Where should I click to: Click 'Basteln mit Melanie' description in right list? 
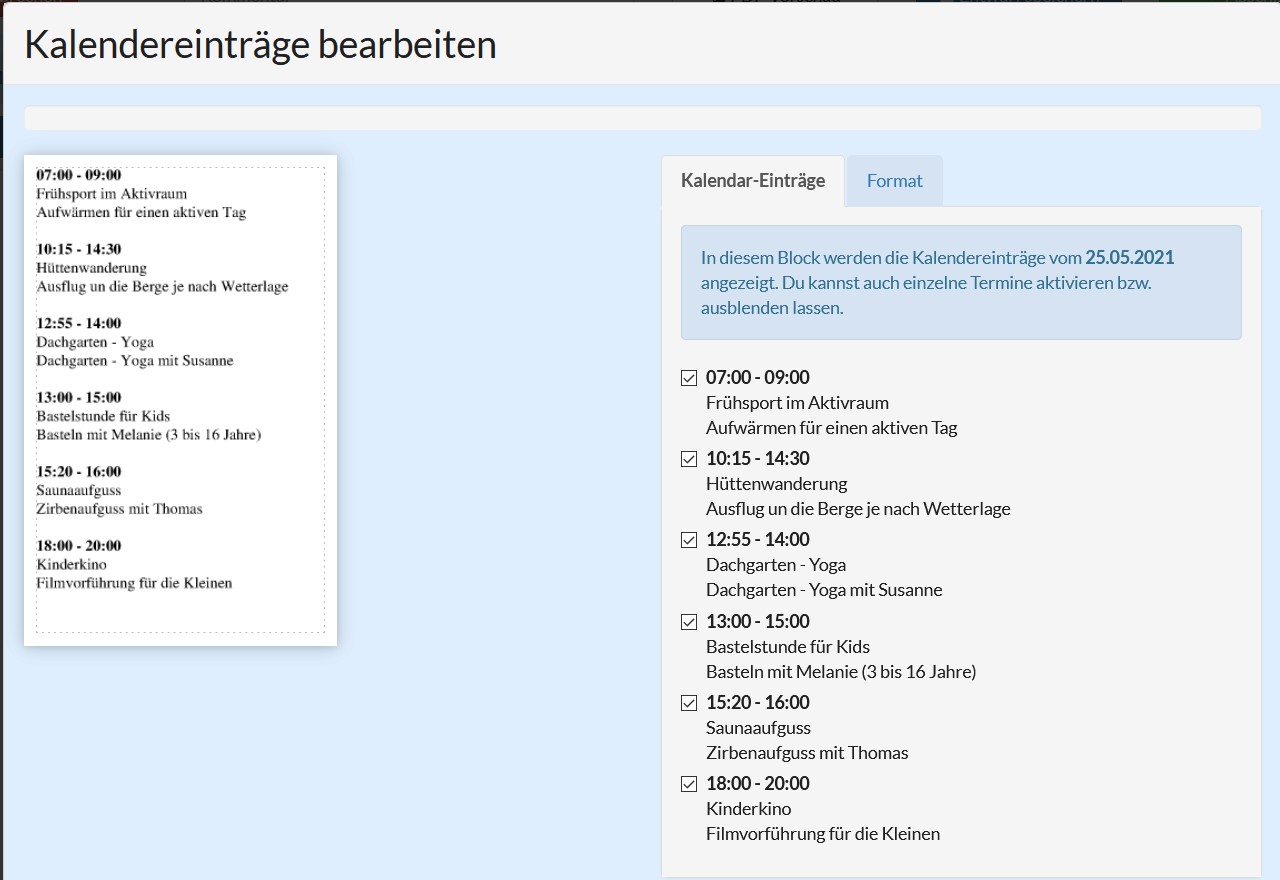840,672
